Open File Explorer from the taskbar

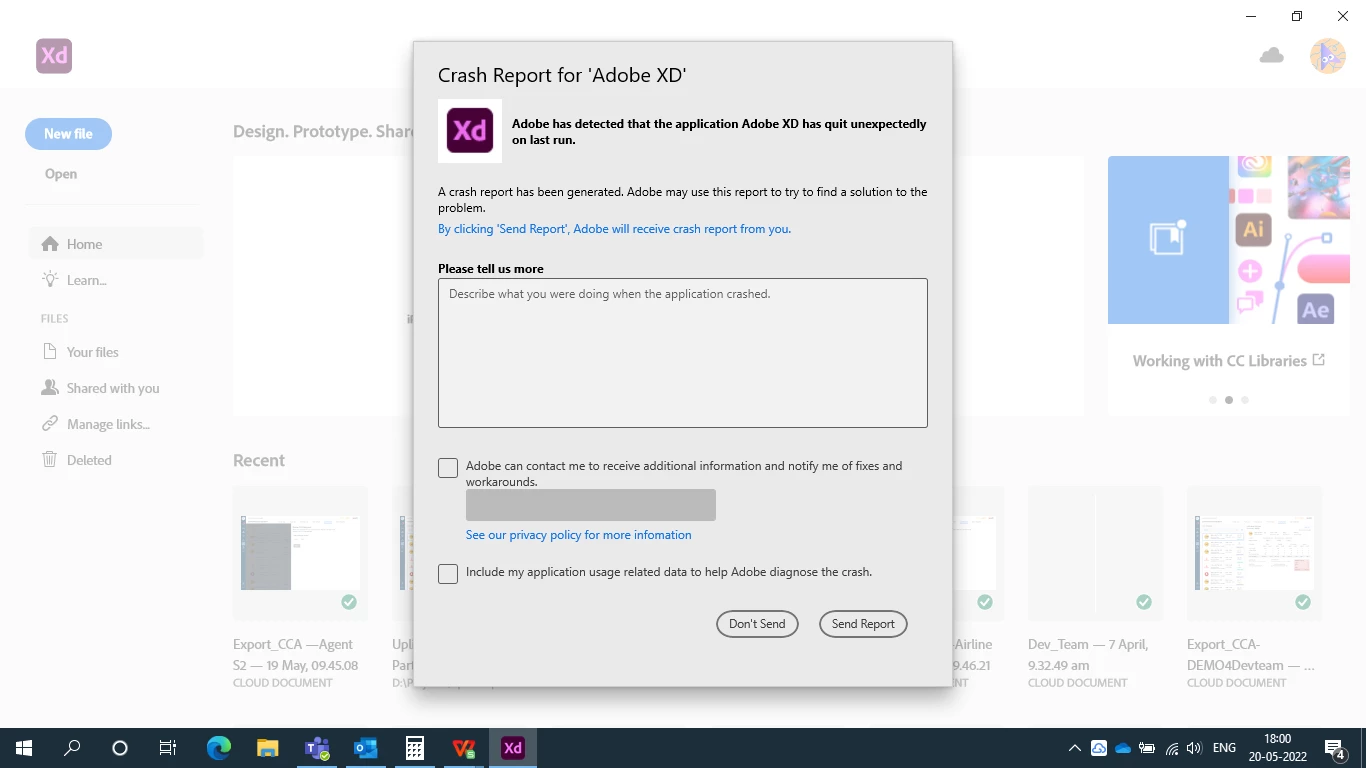tap(267, 748)
